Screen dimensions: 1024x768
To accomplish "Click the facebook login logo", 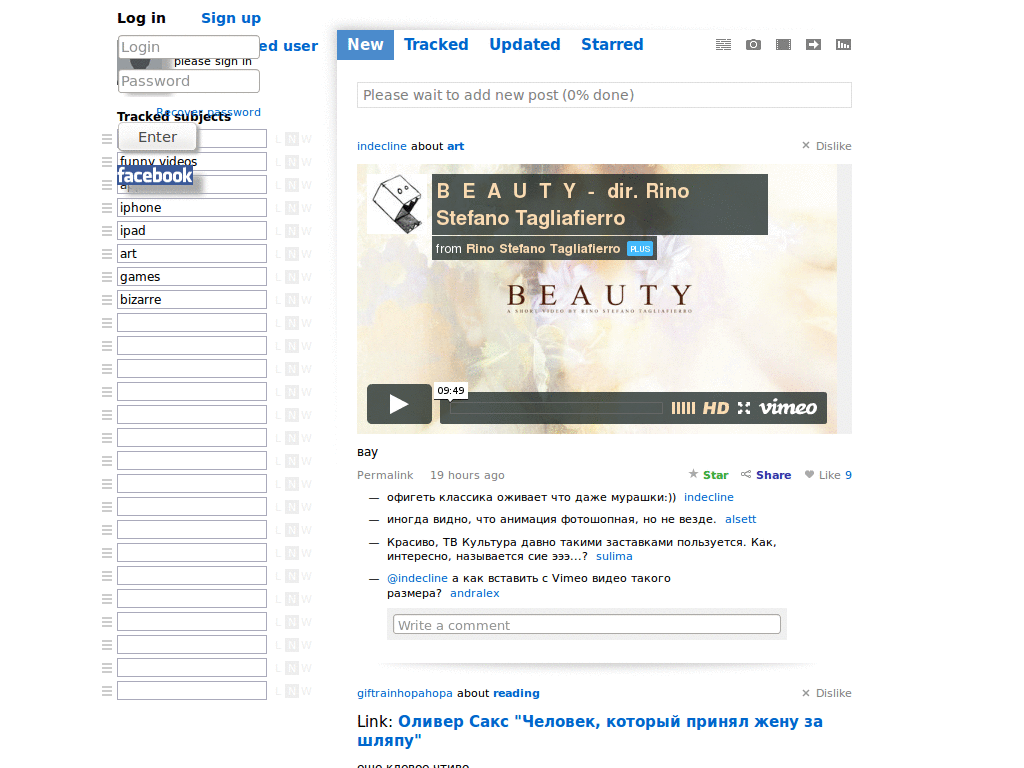I will [155, 176].
